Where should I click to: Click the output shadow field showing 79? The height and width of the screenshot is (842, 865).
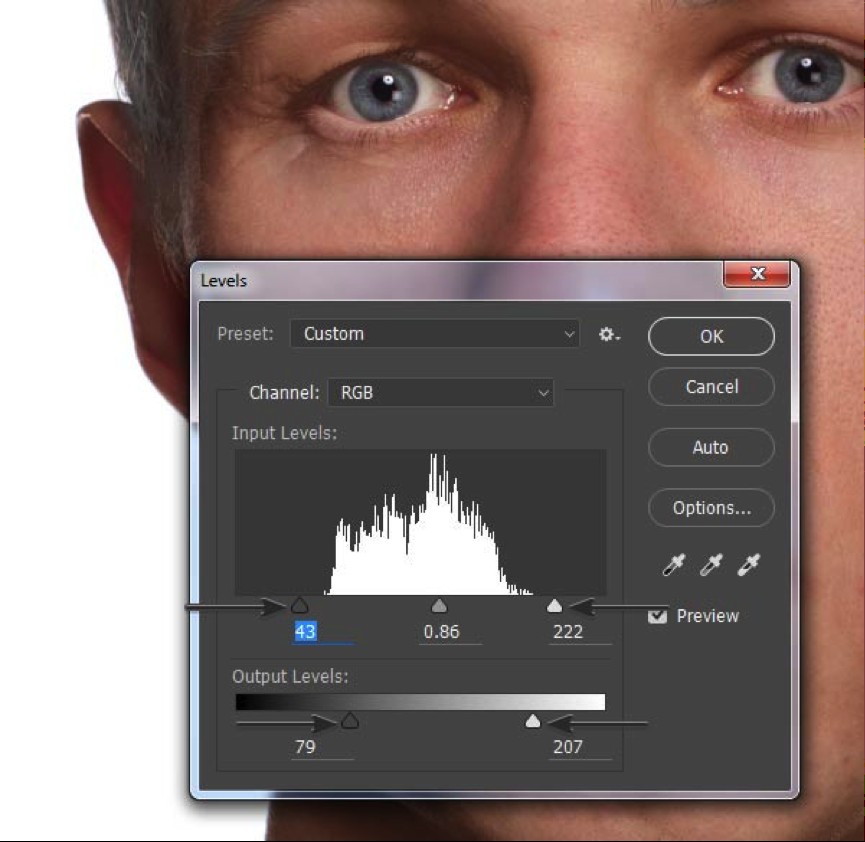322,747
